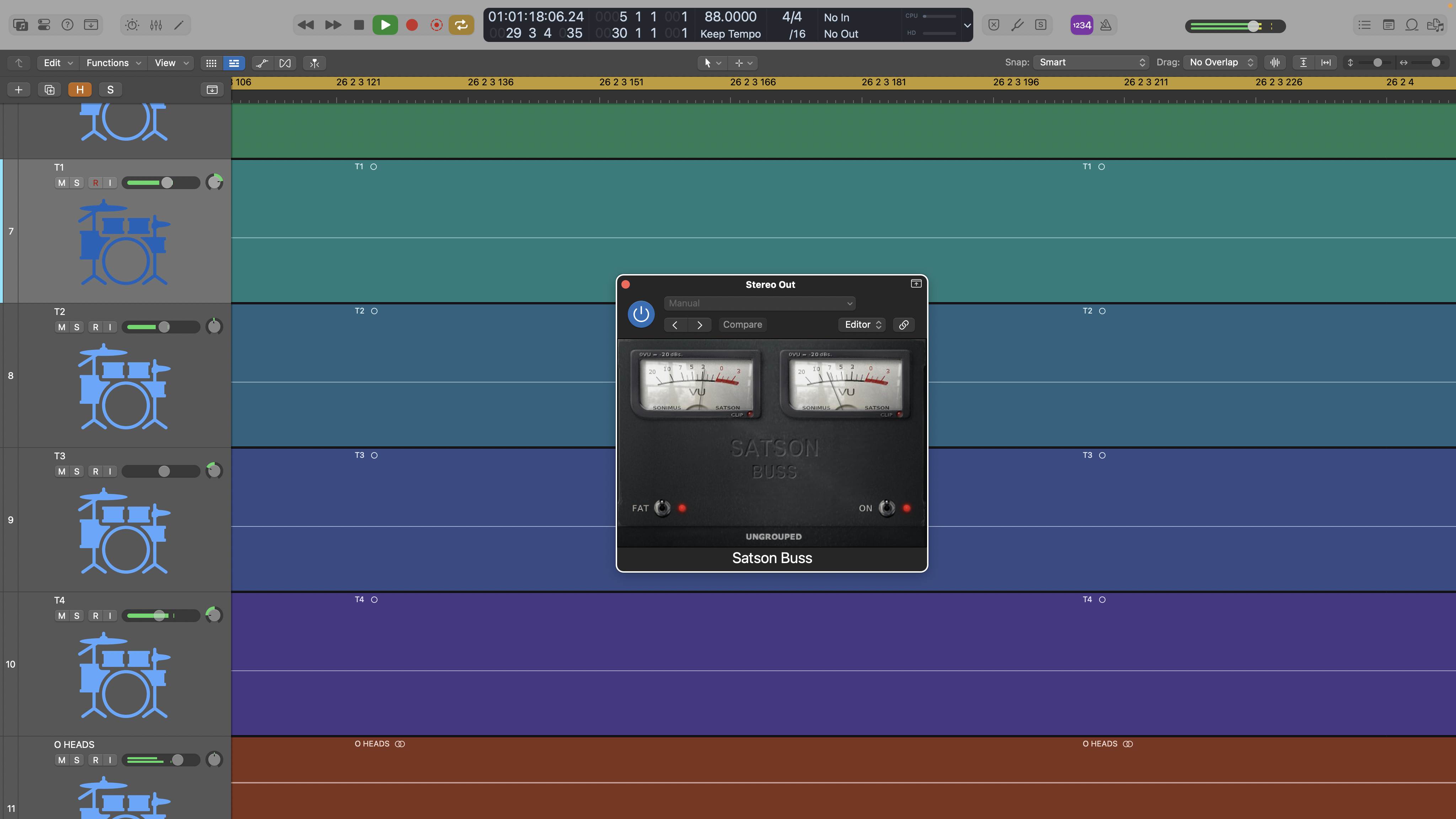Click the Fast Forward transport button

333,25
